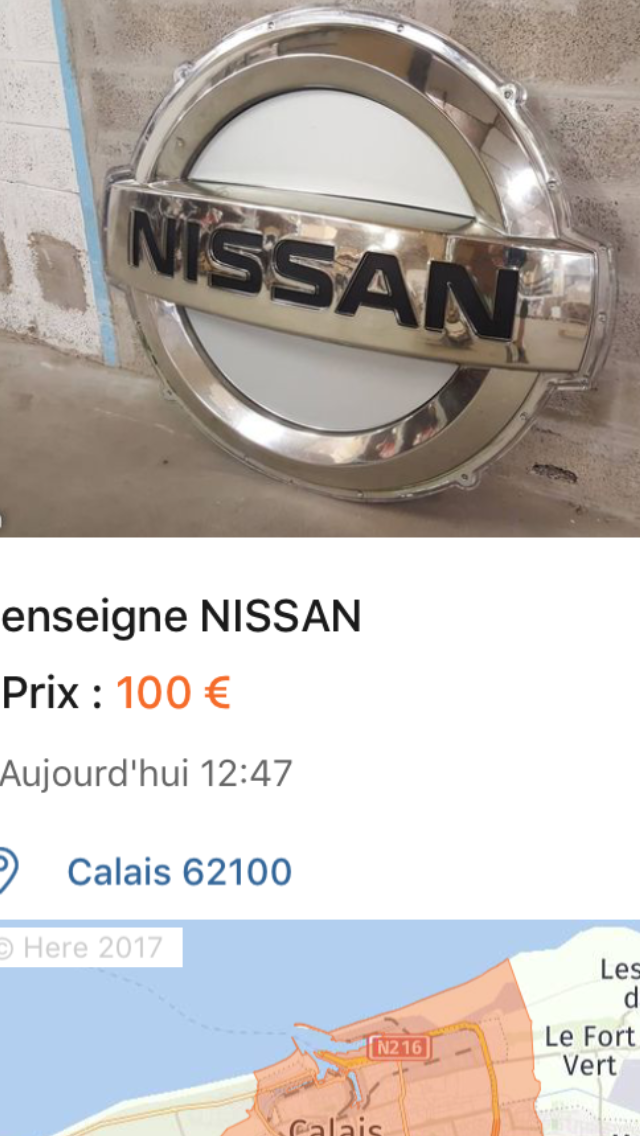Tap the Calais city label on map

(x=335, y=1127)
